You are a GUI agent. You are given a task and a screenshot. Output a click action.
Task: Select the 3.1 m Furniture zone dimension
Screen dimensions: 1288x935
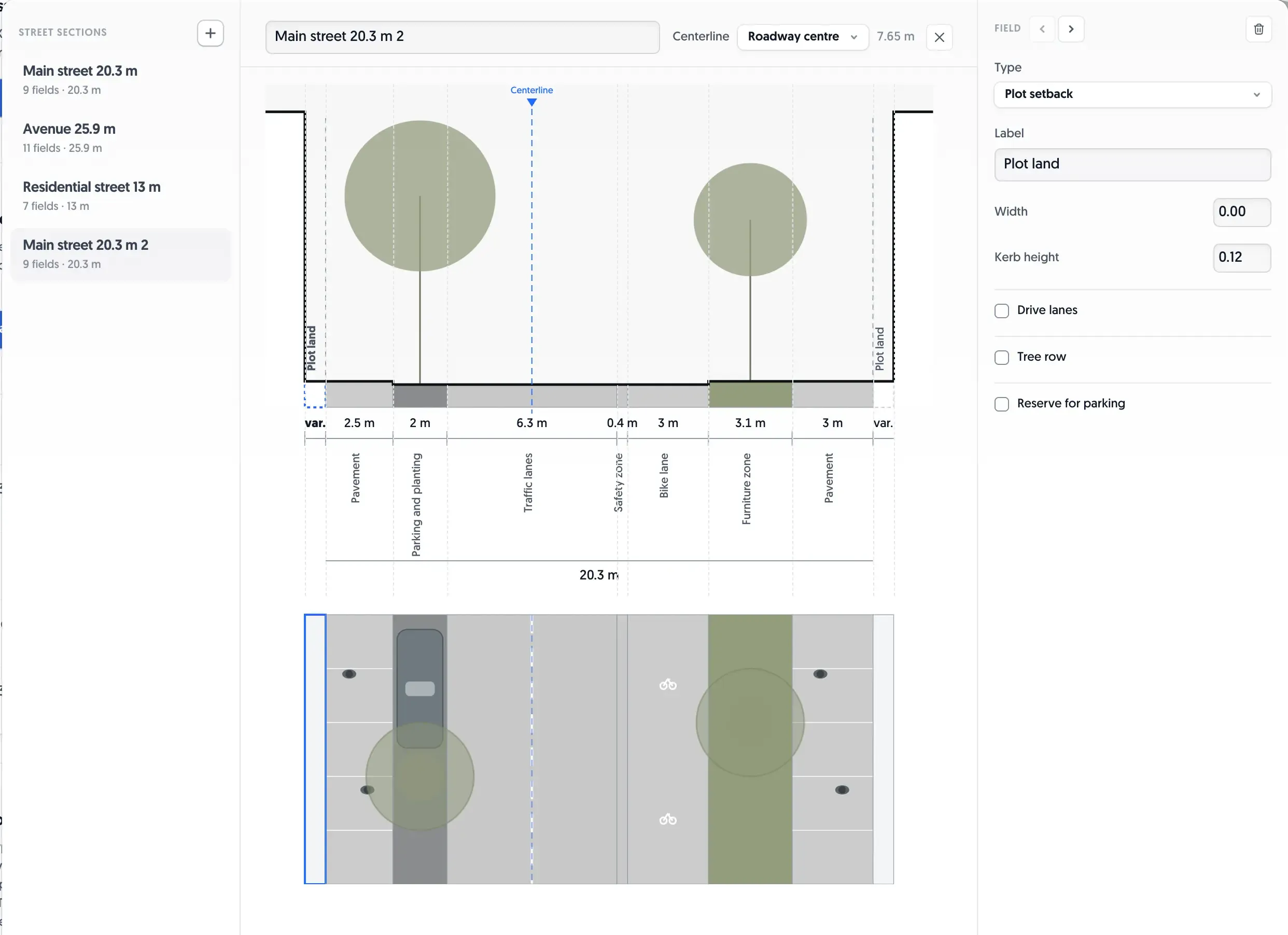coord(750,423)
